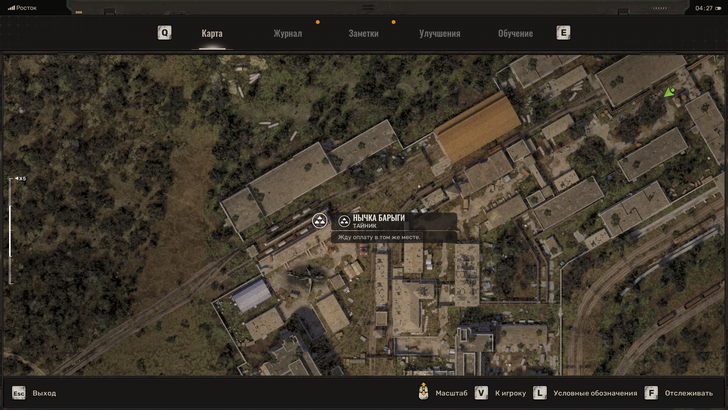The height and width of the screenshot is (410, 728).
Task: Click Отслеживать to track the stash
Action: [688, 393]
